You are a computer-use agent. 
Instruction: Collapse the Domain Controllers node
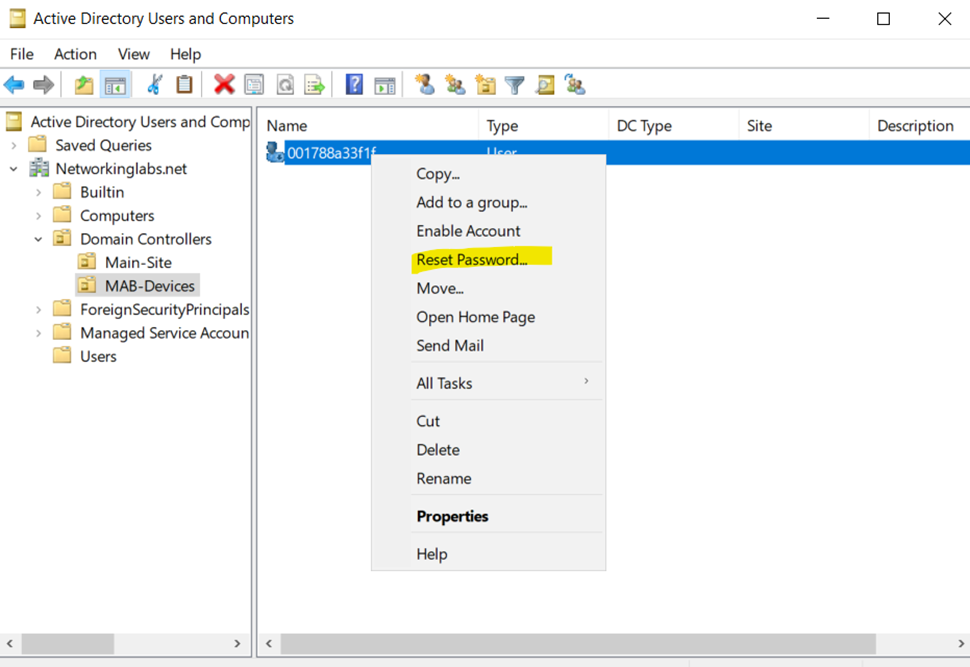38,239
